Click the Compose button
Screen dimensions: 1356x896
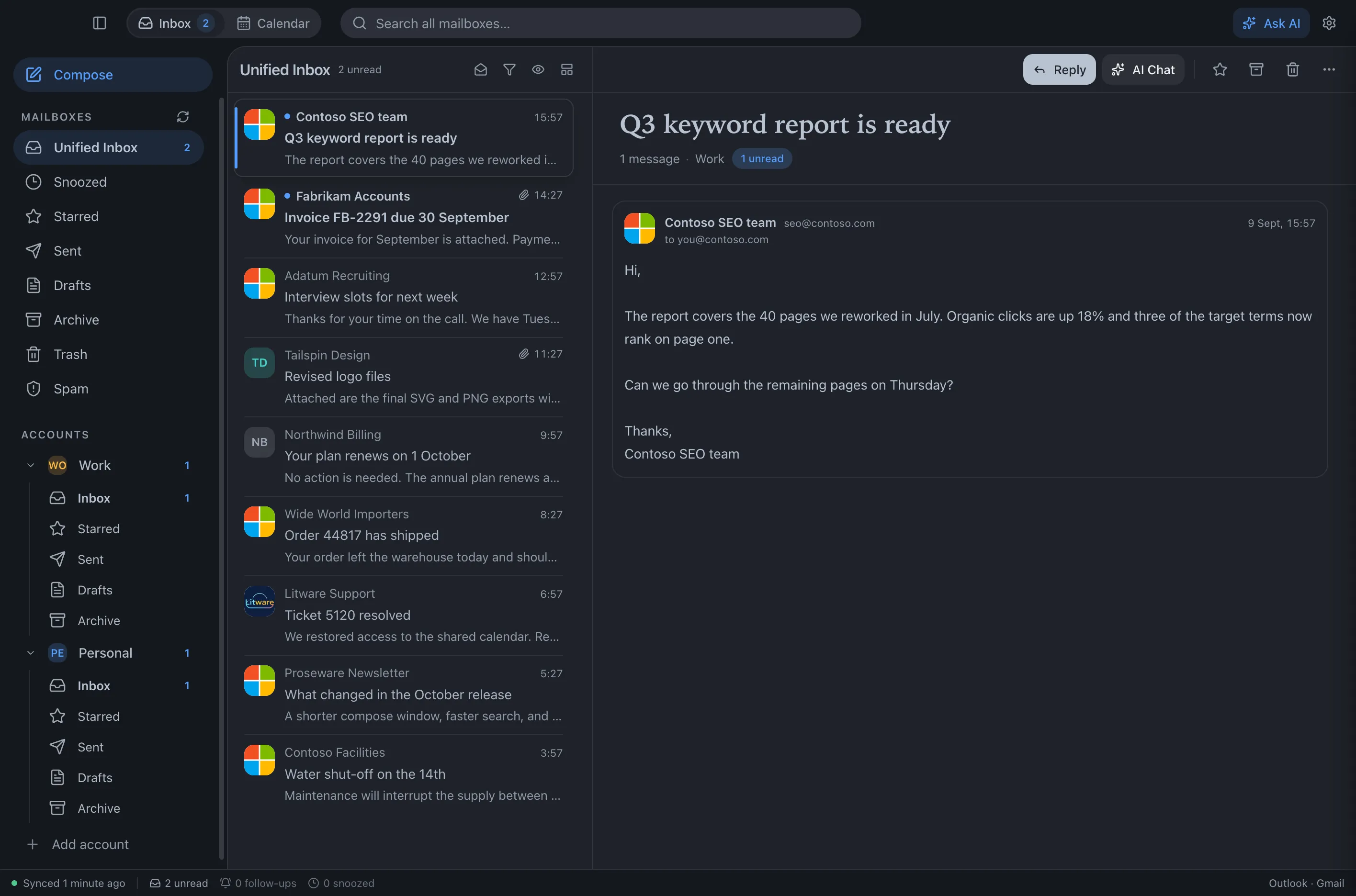click(113, 74)
